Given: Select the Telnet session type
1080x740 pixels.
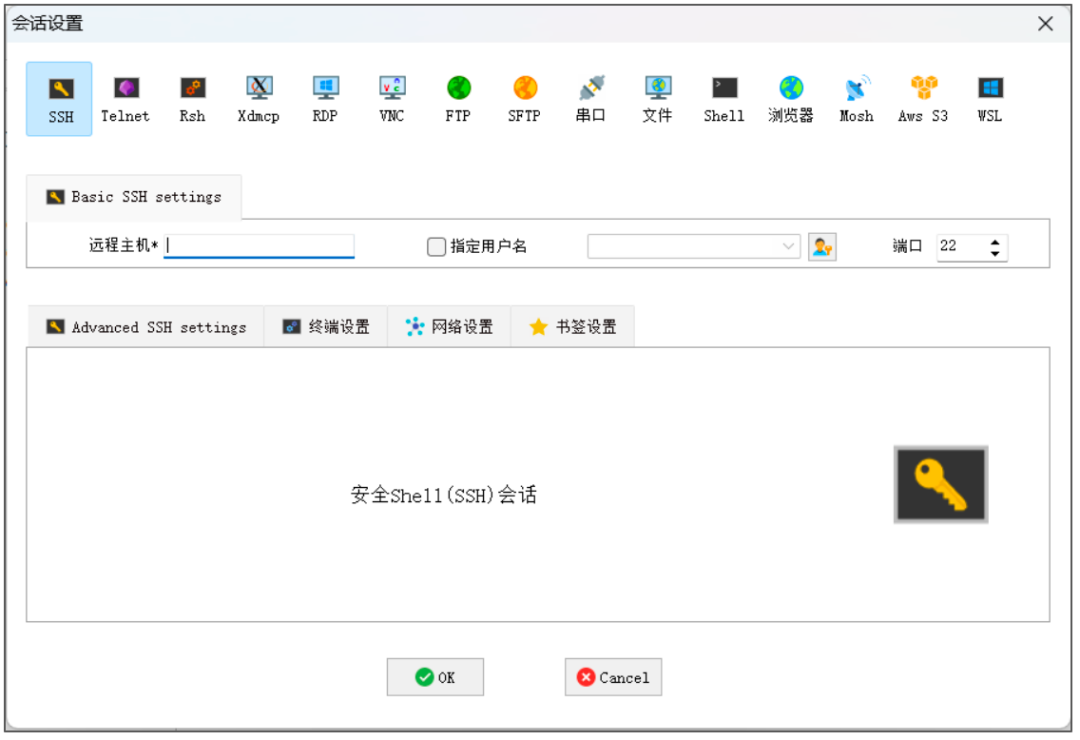Looking at the screenshot, I should tap(124, 97).
